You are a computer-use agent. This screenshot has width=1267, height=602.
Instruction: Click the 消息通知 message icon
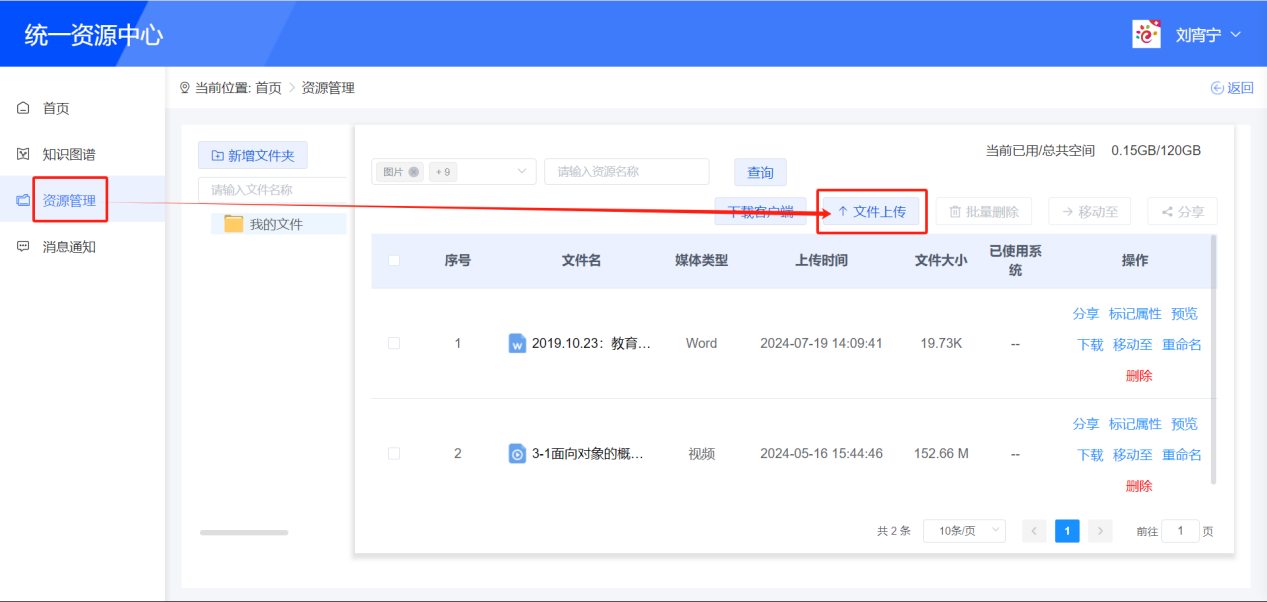pyautogui.click(x=22, y=246)
